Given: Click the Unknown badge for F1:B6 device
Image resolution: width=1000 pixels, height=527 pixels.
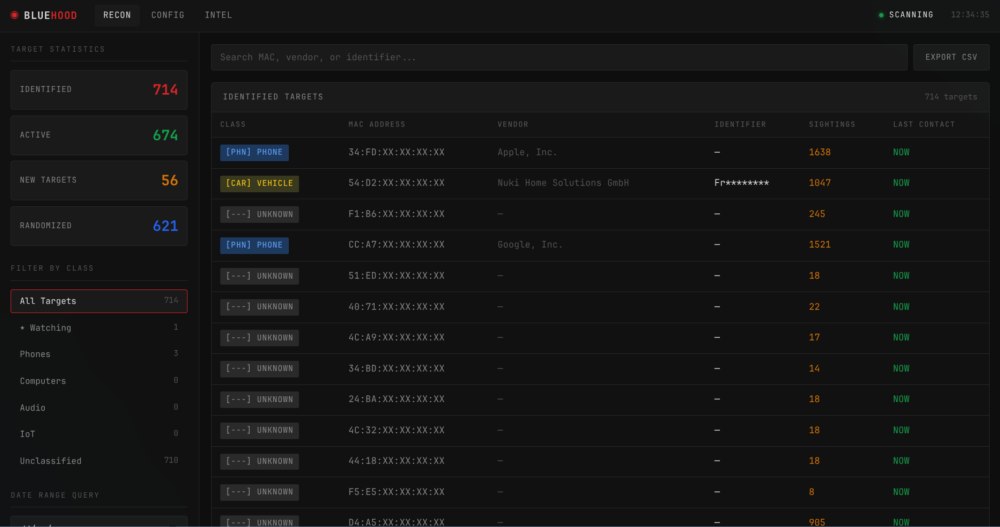Looking at the screenshot, I should [x=259, y=215].
